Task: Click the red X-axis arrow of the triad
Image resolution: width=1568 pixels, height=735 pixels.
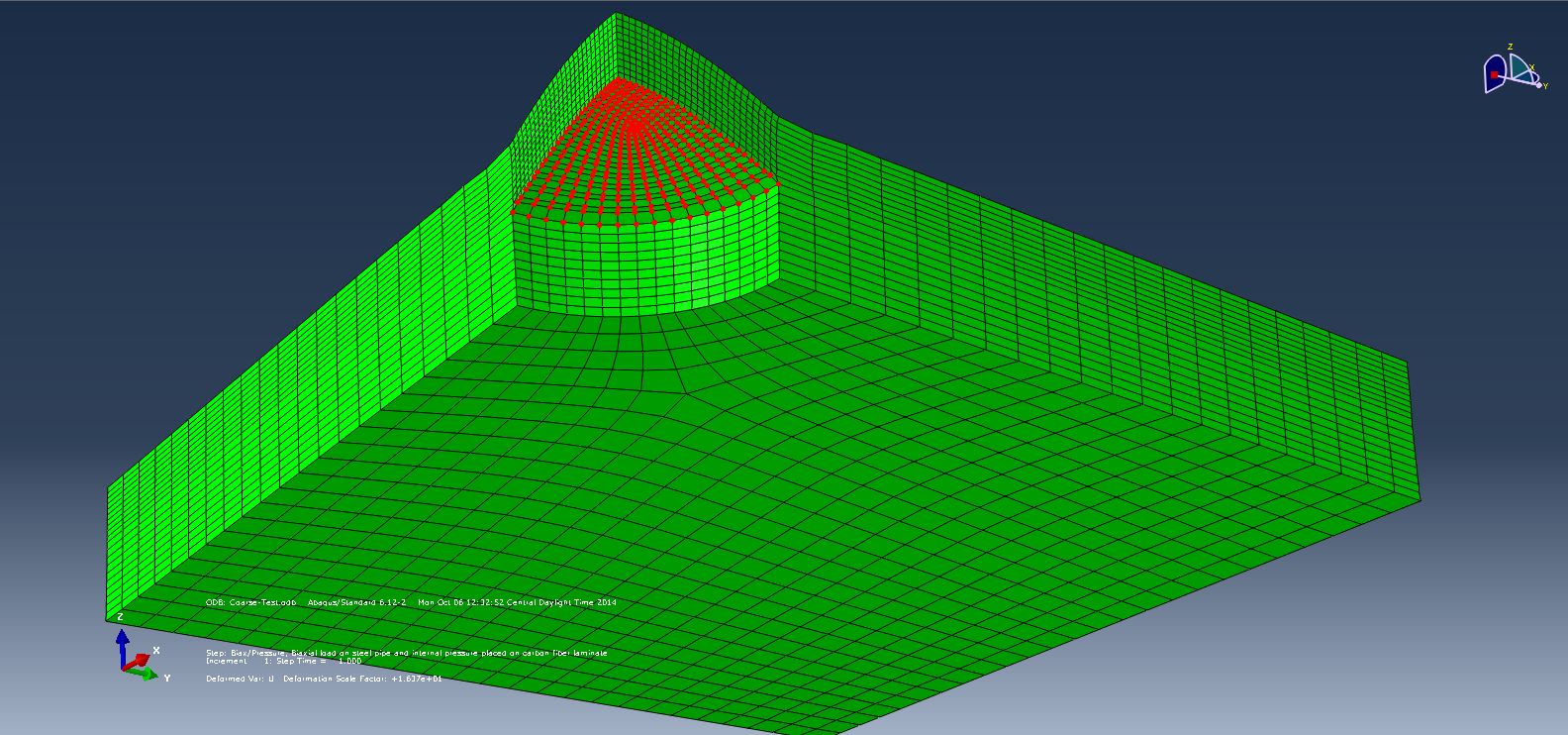Action: (139, 660)
